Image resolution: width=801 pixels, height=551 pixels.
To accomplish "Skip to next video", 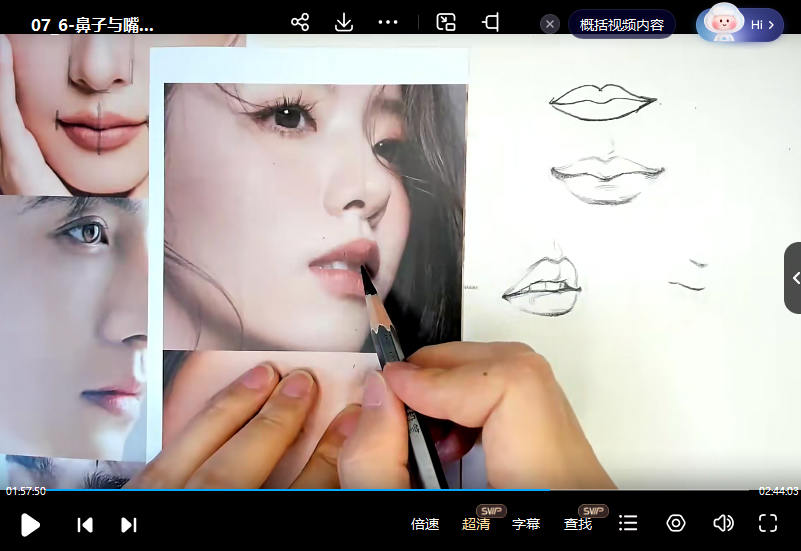I will (x=128, y=524).
